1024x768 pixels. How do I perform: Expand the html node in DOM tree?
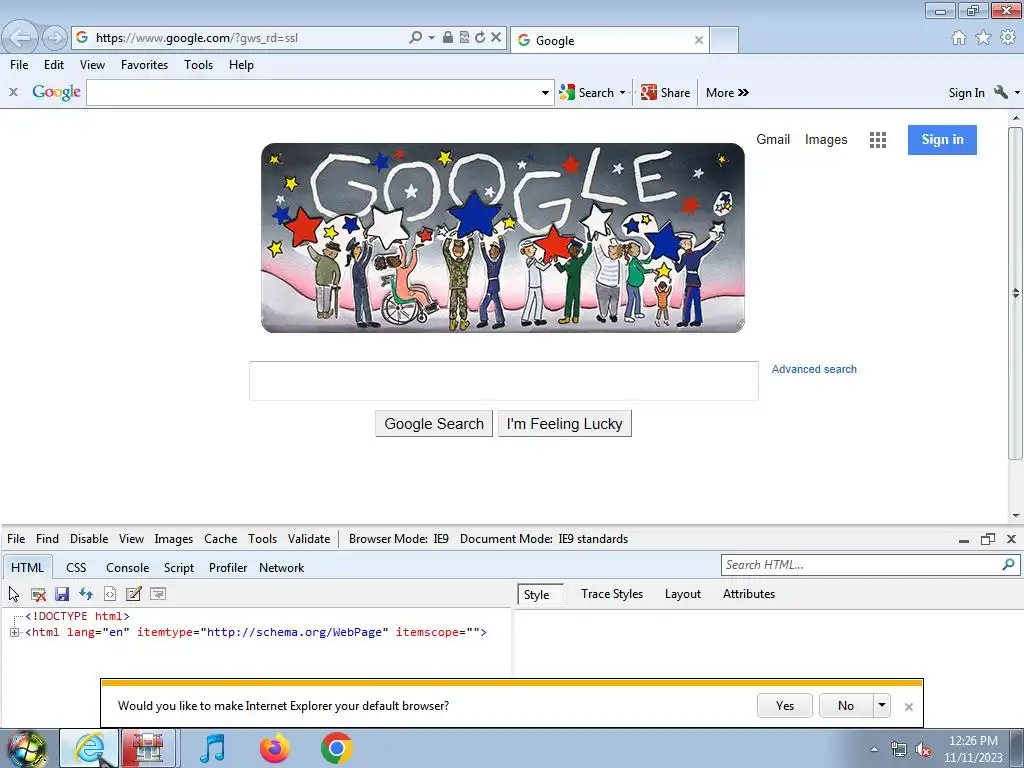(x=14, y=632)
